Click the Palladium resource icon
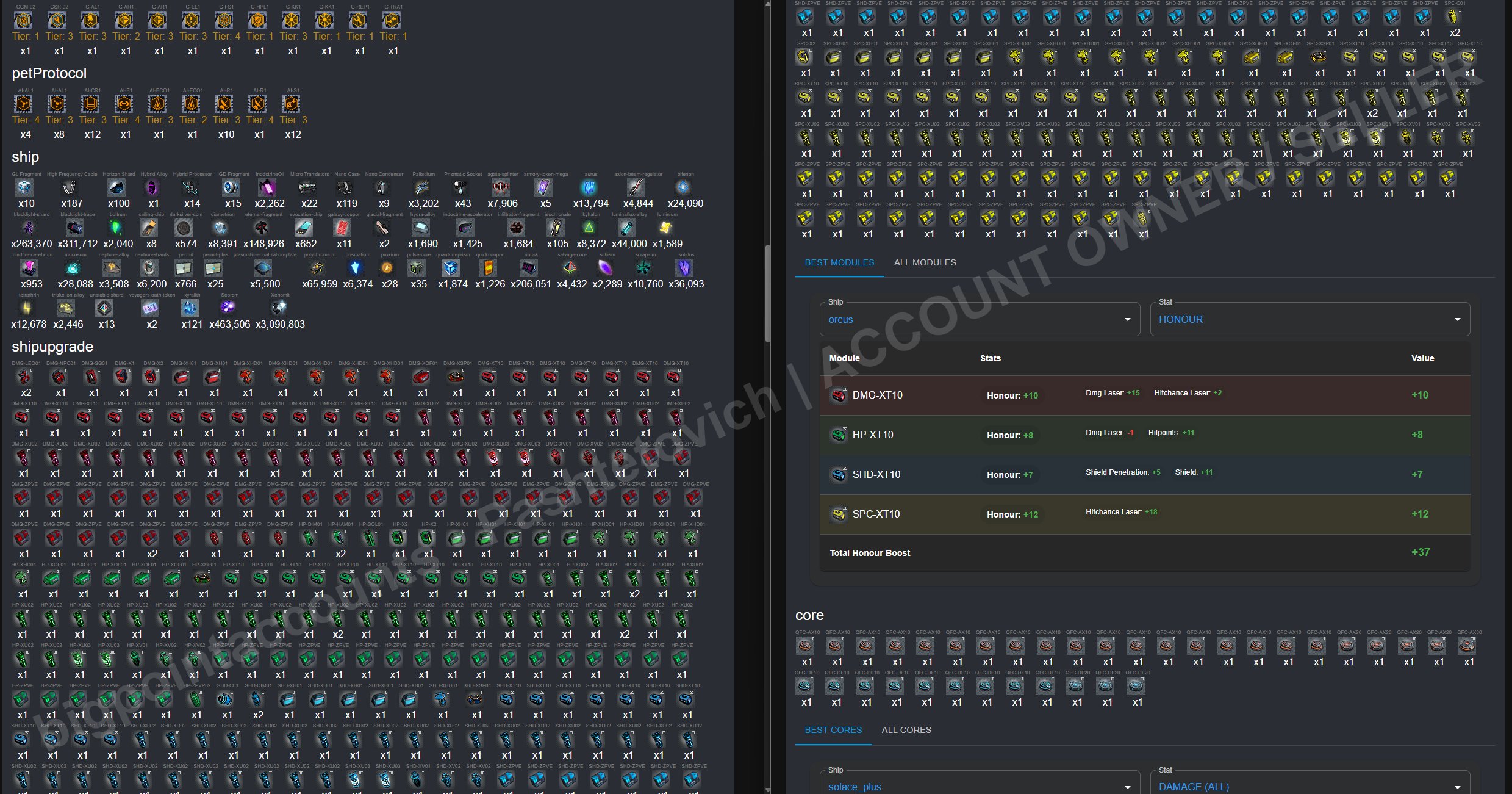This screenshot has width=1512, height=794. pyautogui.click(x=422, y=187)
